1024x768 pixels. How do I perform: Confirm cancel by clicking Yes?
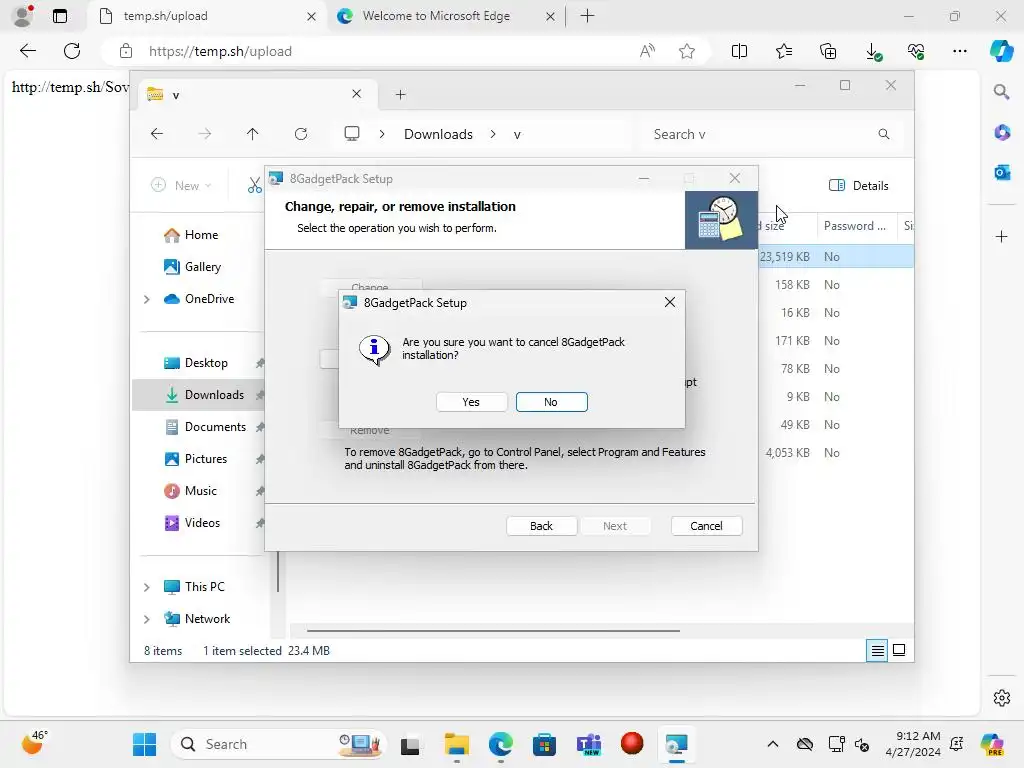tap(471, 402)
